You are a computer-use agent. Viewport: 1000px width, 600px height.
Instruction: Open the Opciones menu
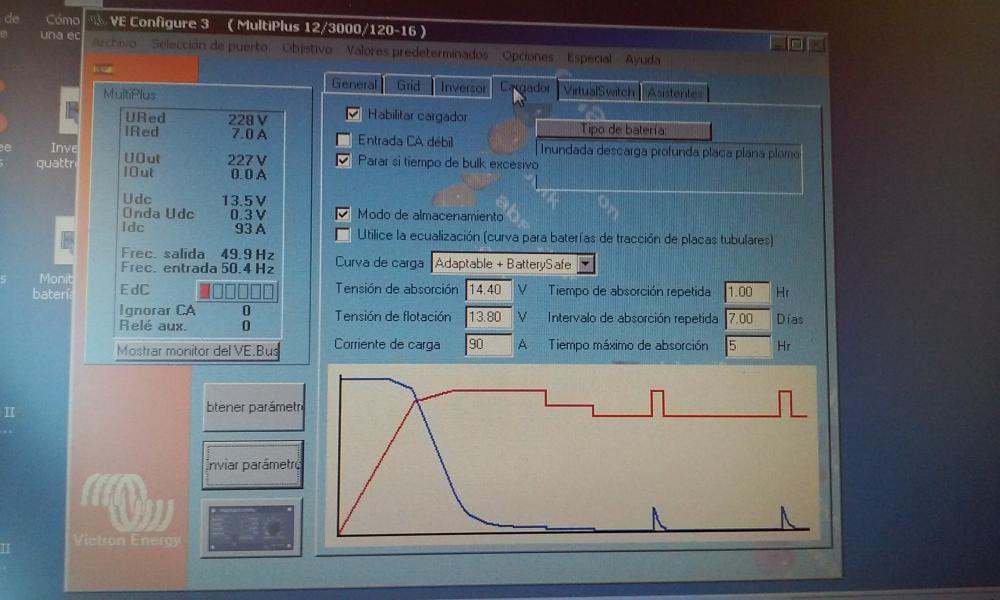(527, 56)
